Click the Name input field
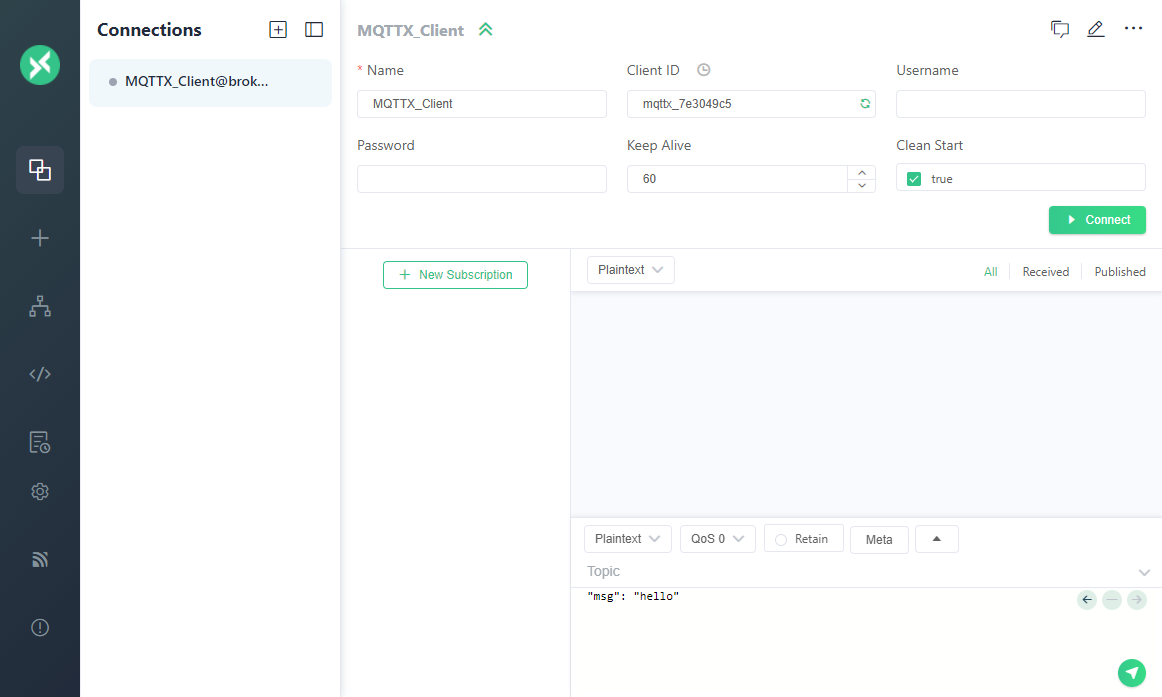Screen dimensions: 1162x697 [482, 104]
